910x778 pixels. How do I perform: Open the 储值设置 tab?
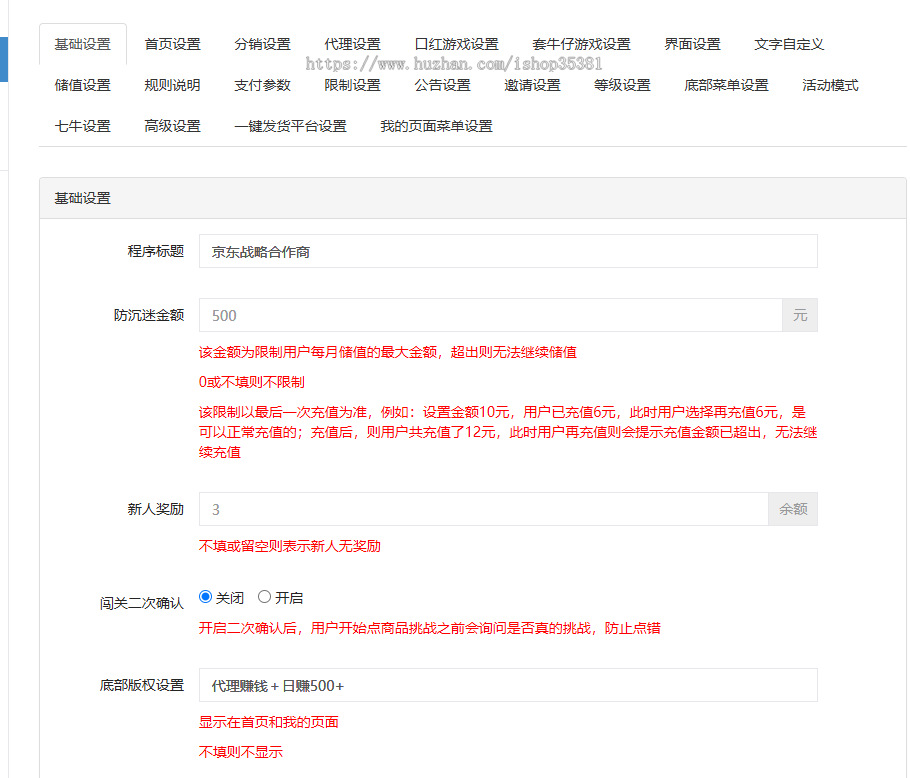82,85
